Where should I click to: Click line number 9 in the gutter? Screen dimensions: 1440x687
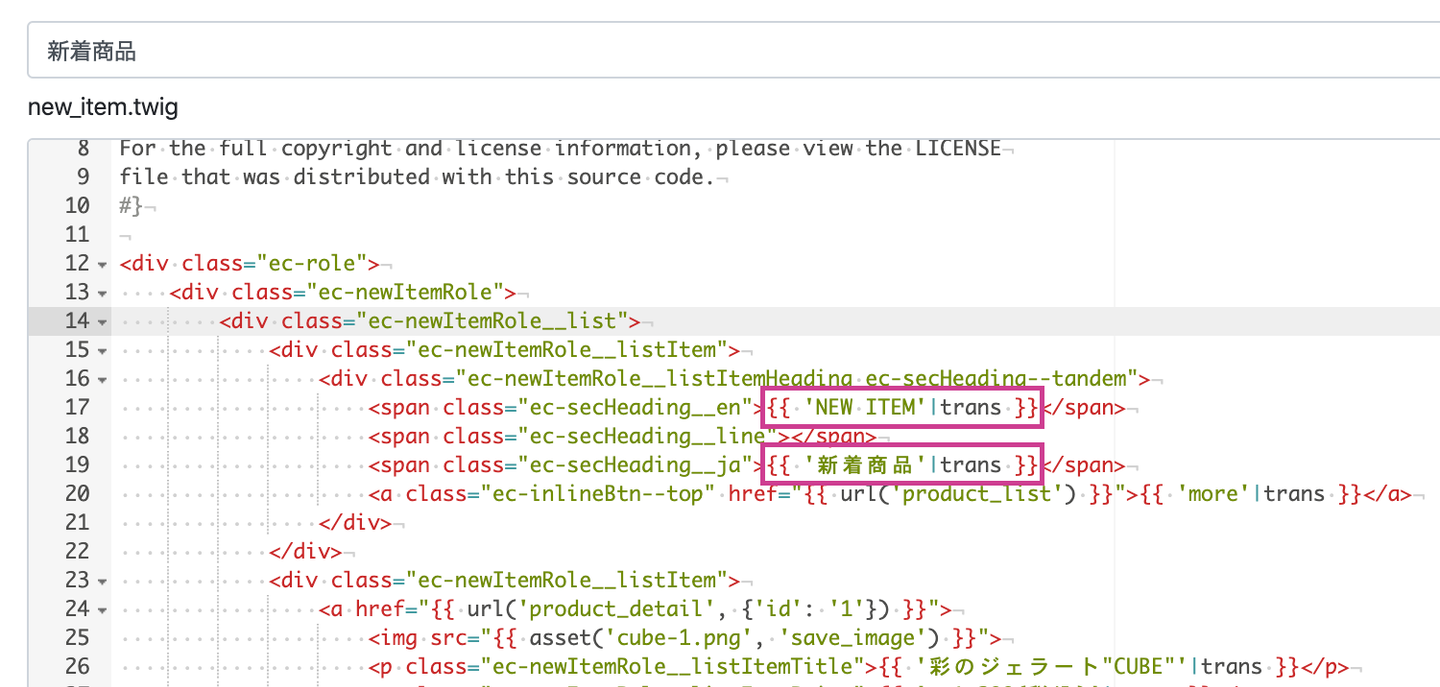point(84,177)
